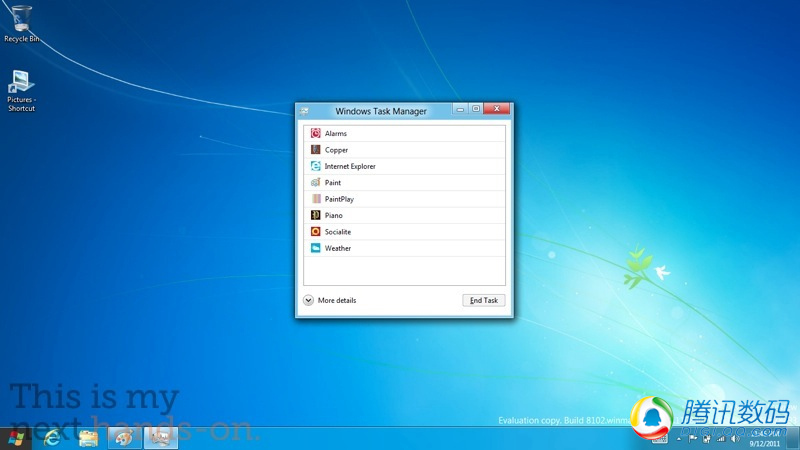This screenshot has width=800, height=450.
Task: Select the Internet Explorer icon in Task Manager
Action: tap(316, 166)
